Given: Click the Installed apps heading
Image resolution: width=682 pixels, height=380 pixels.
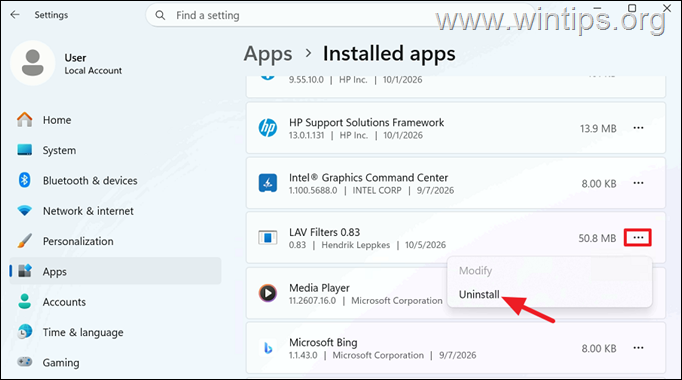Looking at the screenshot, I should (389, 54).
